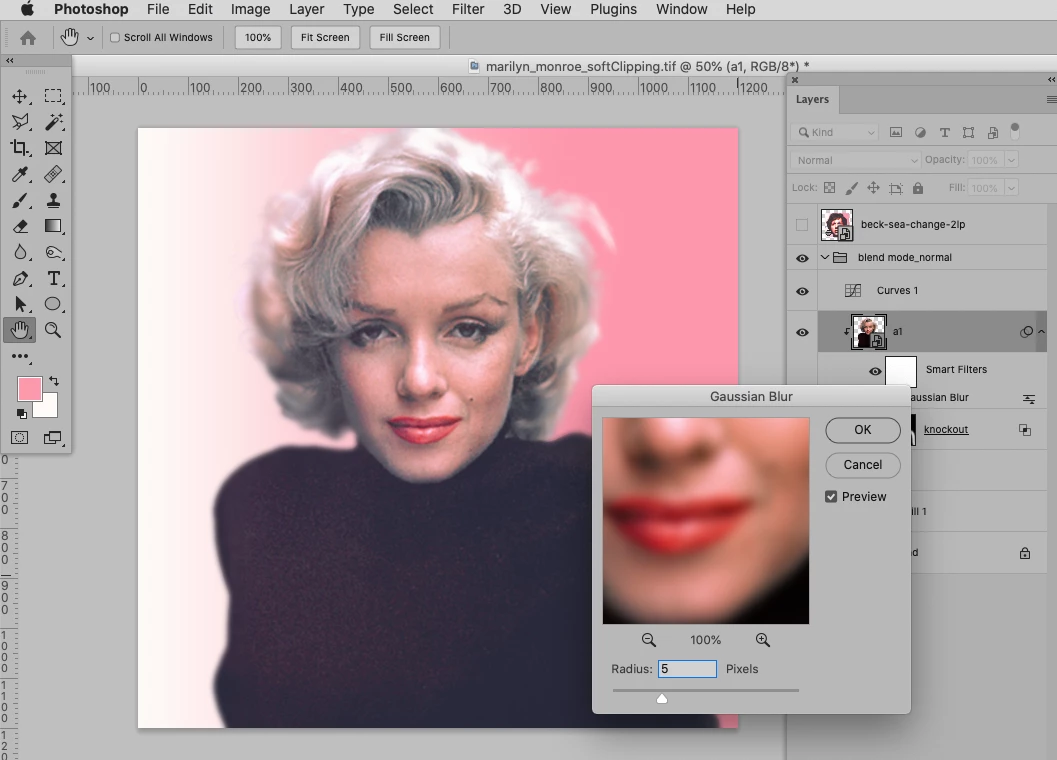Hide the blend mode_normal group
The image size is (1057, 760).
coord(802,258)
